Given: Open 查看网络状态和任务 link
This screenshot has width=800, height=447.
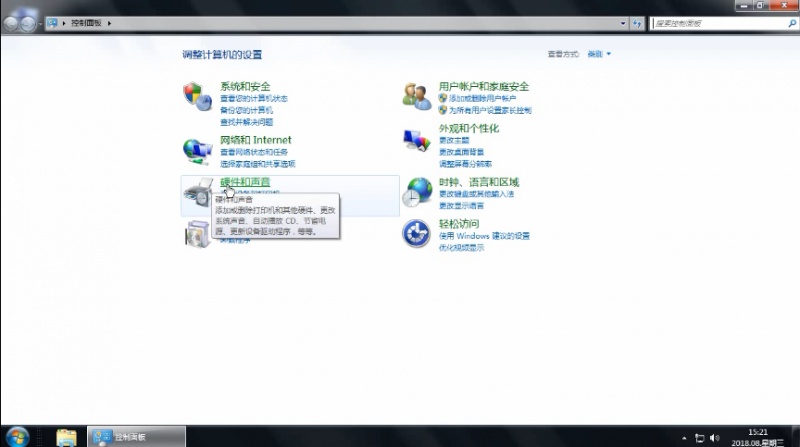Looking at the screenshot, I should point(254,152).
